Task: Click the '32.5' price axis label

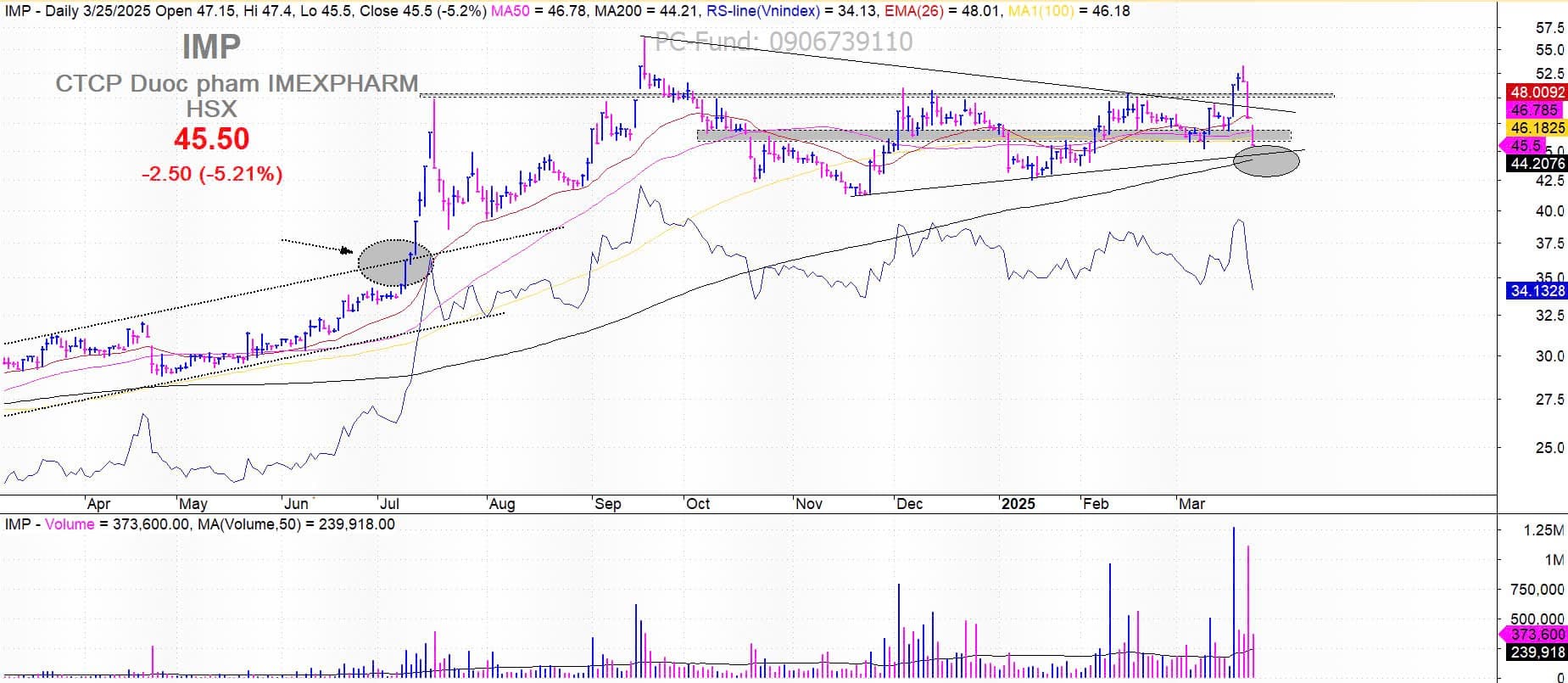Action: click(x=1549, y=315)
